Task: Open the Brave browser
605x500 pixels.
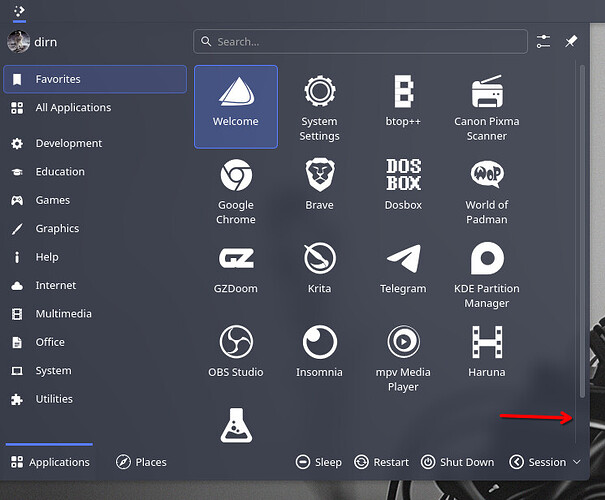Action: 319,190
